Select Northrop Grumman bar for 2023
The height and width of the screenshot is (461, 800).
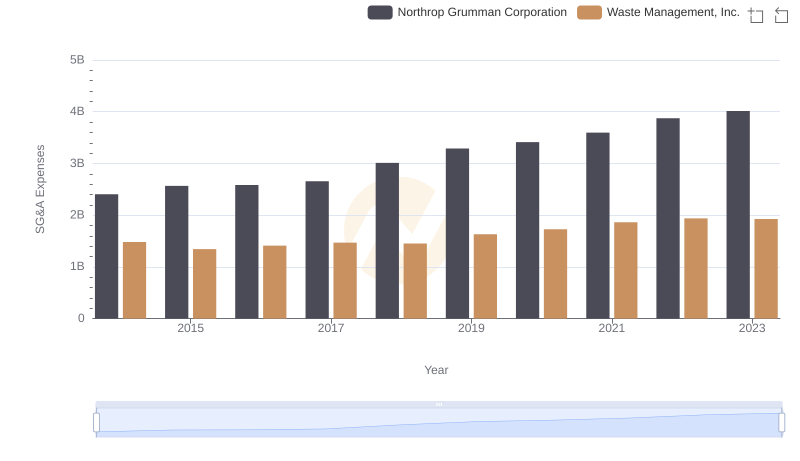[738, 215]
